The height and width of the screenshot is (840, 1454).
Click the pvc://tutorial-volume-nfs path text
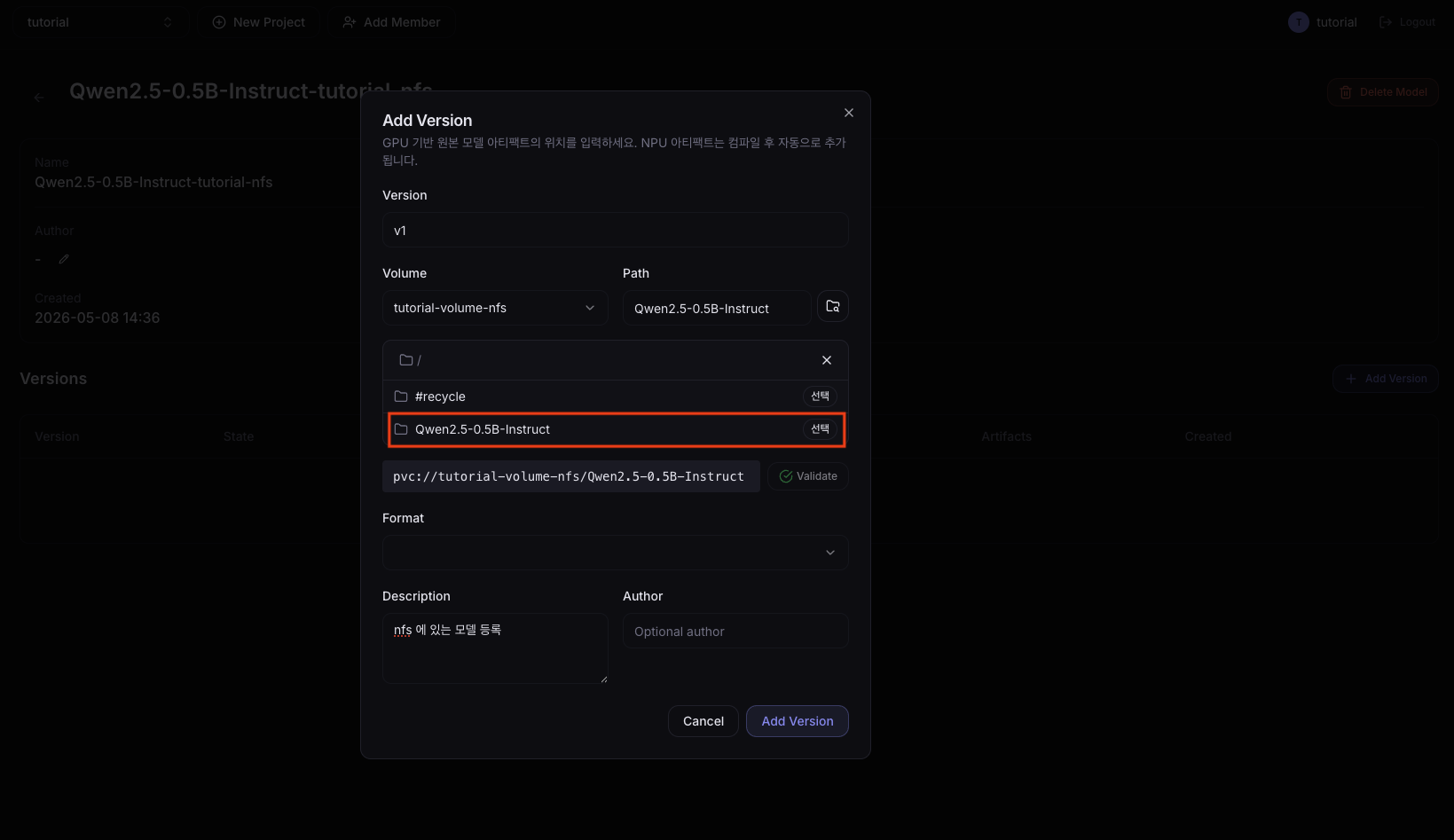click(x=569, y=476)
